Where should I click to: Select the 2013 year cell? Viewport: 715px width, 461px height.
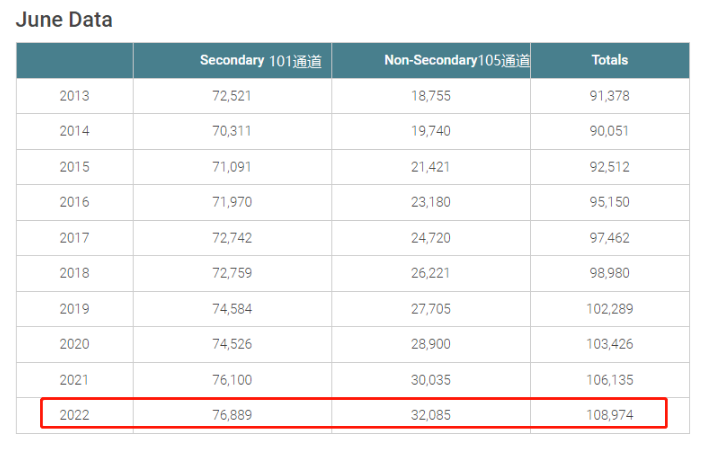(x=75, y=96)
